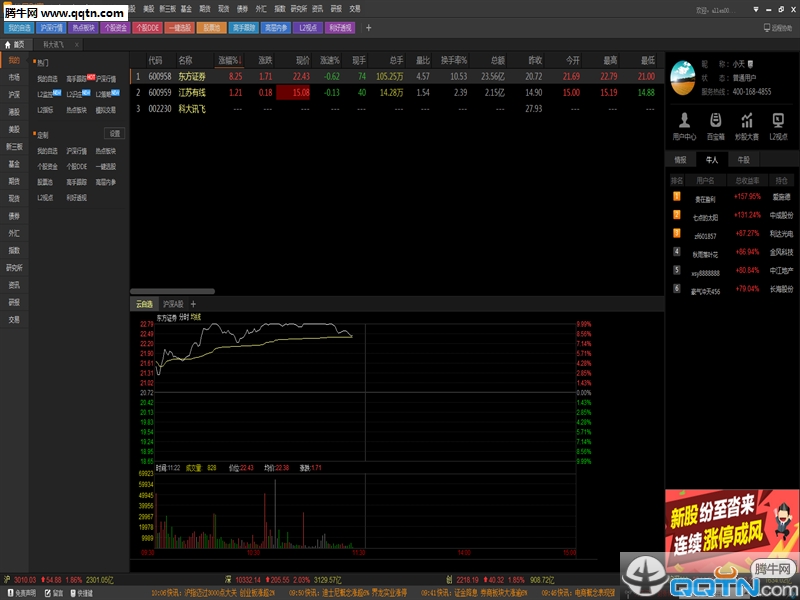This screenshot has height=600, width=800.
Task: Click the 我的自选 blue toolbar button
Action: coord(19,28)
